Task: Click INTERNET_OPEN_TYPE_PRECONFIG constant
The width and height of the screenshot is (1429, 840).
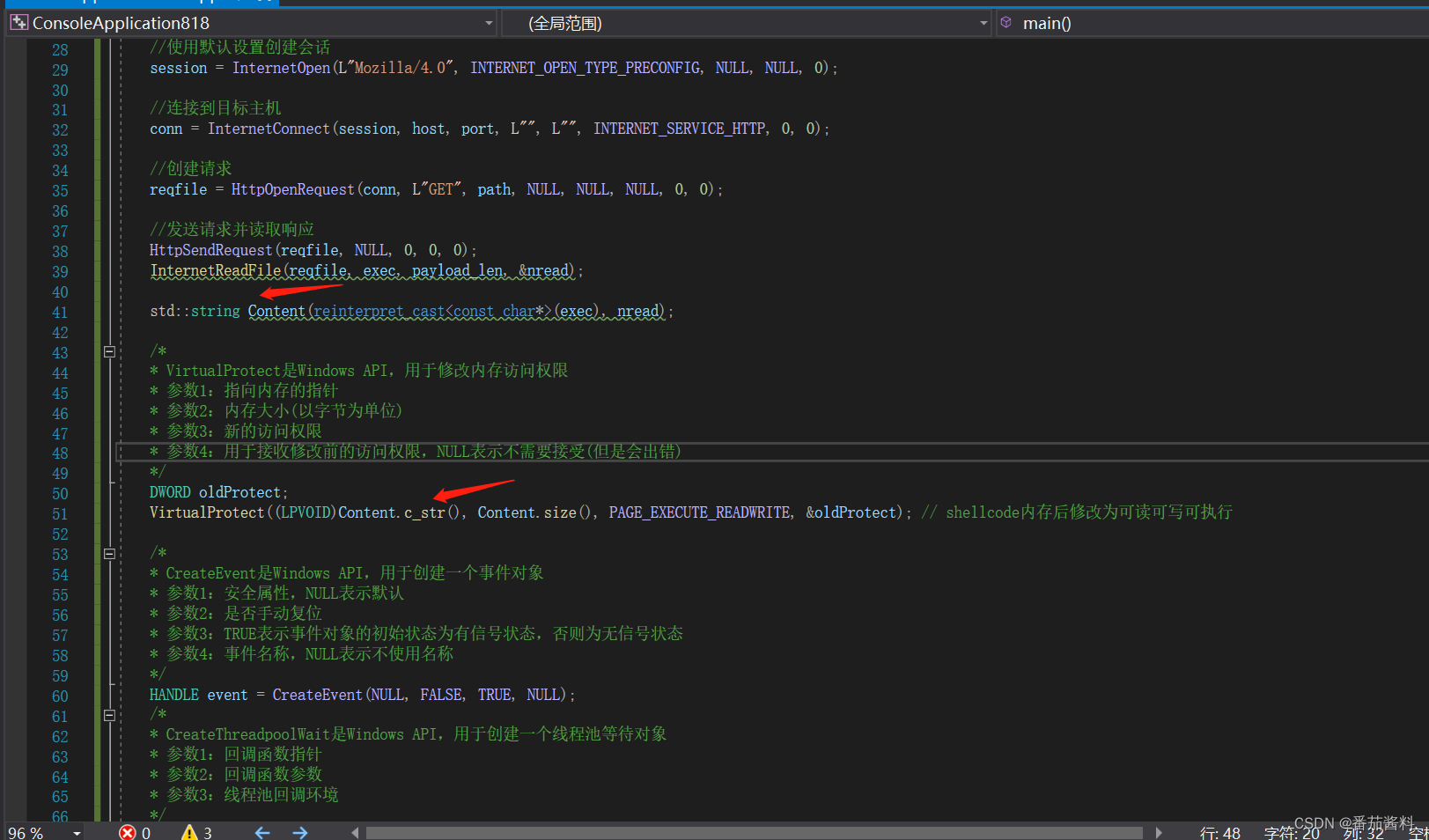Action: pyautogui.click(x=586, y=68)
